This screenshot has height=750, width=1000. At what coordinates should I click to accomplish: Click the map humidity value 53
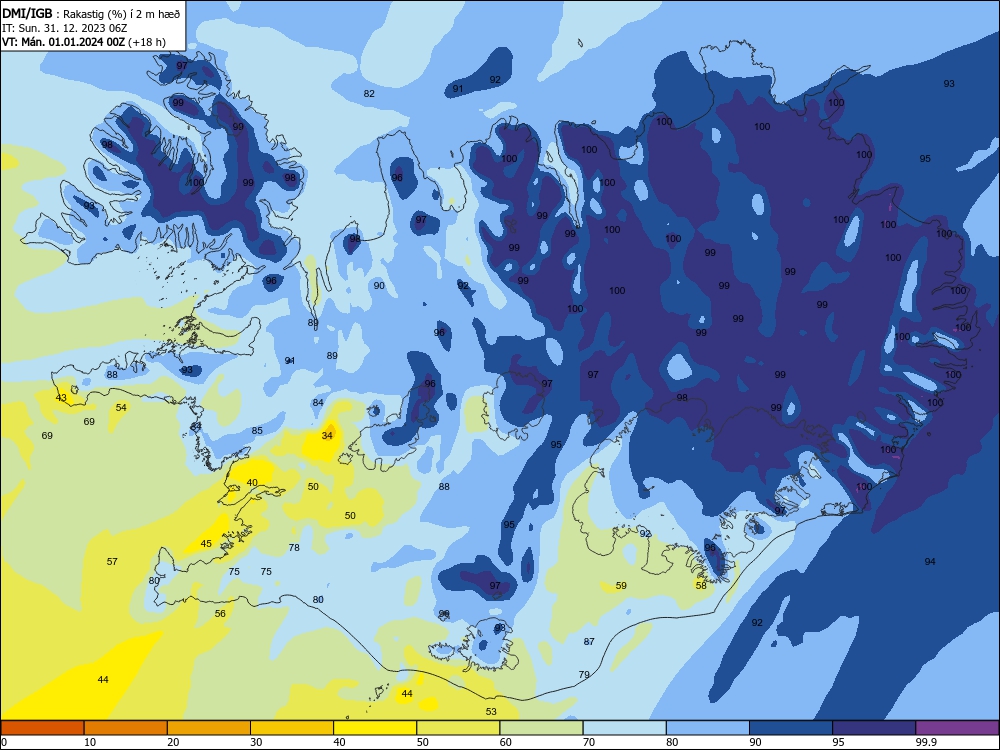[491, 712]
